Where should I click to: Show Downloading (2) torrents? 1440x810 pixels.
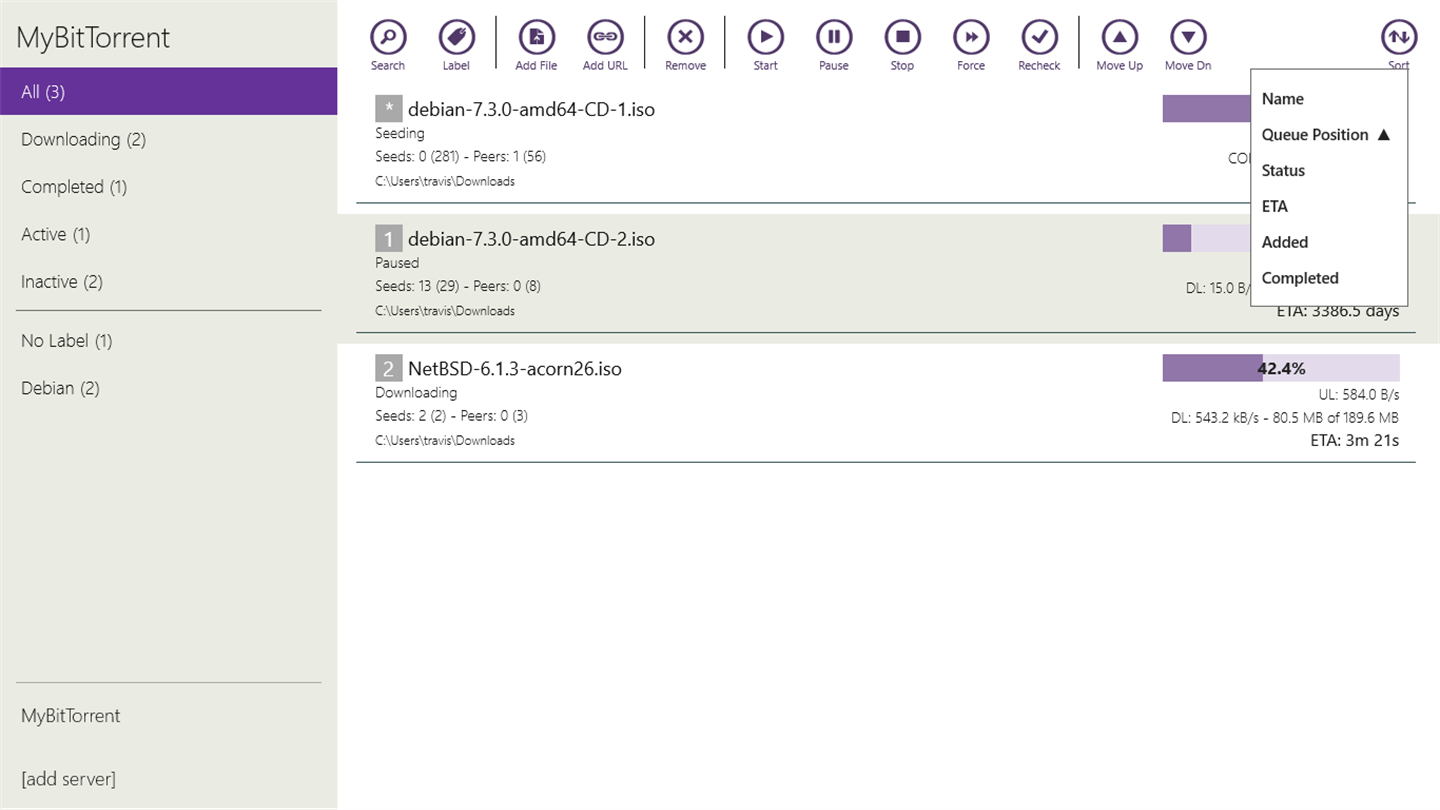[x=168, y=139]
